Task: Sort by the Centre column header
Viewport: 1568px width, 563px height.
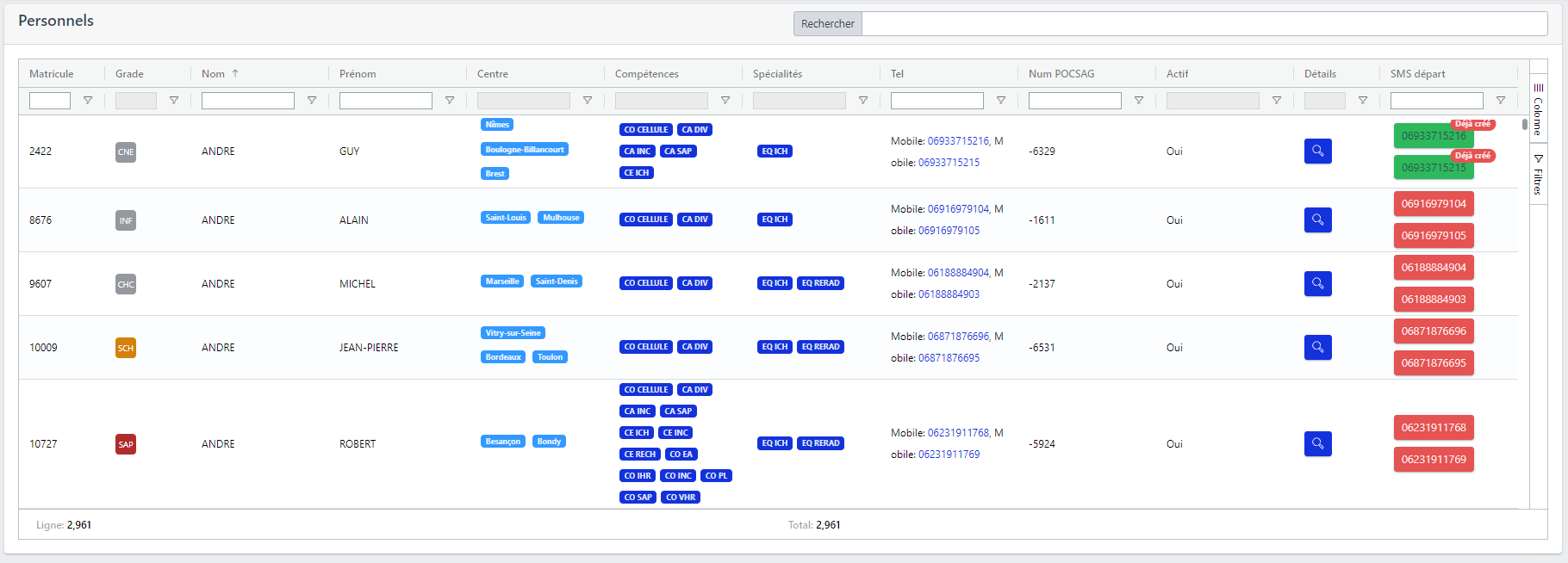Action: [493, 74]
